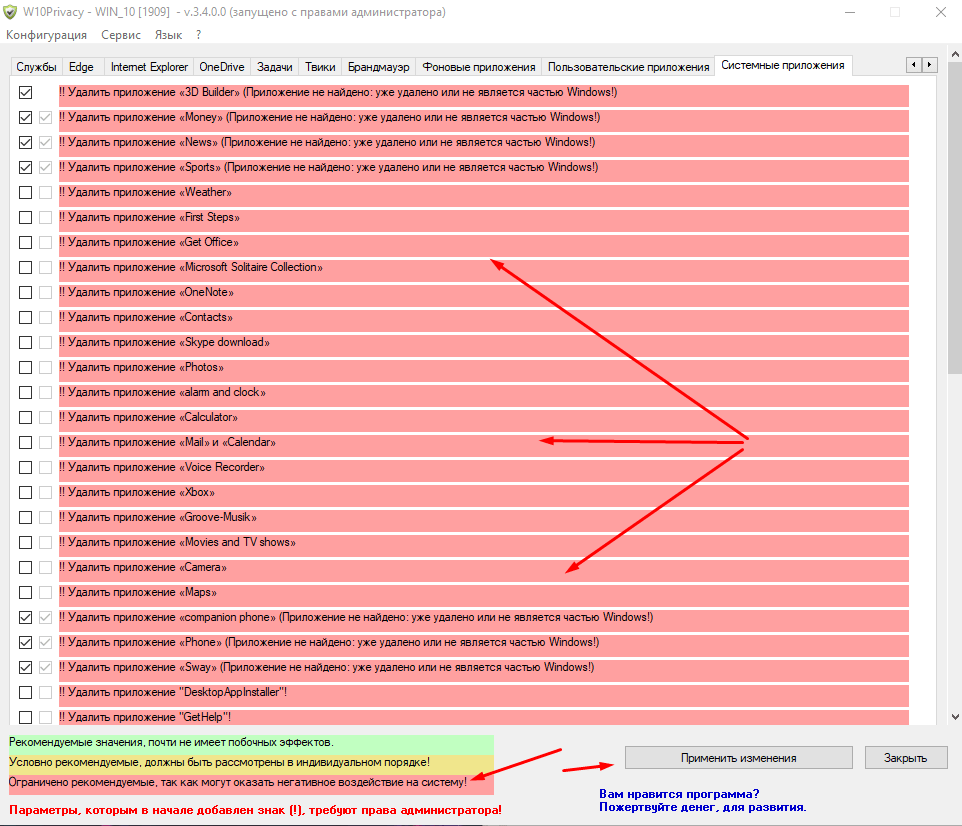Click the Закрыть button
962x826 pixels.
point(906,758)
